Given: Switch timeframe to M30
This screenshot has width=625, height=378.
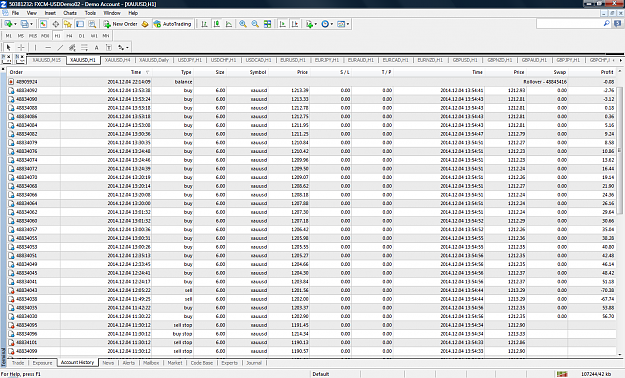Looking at the screenshot, I should pyautogui.click(x=45, y=36).
